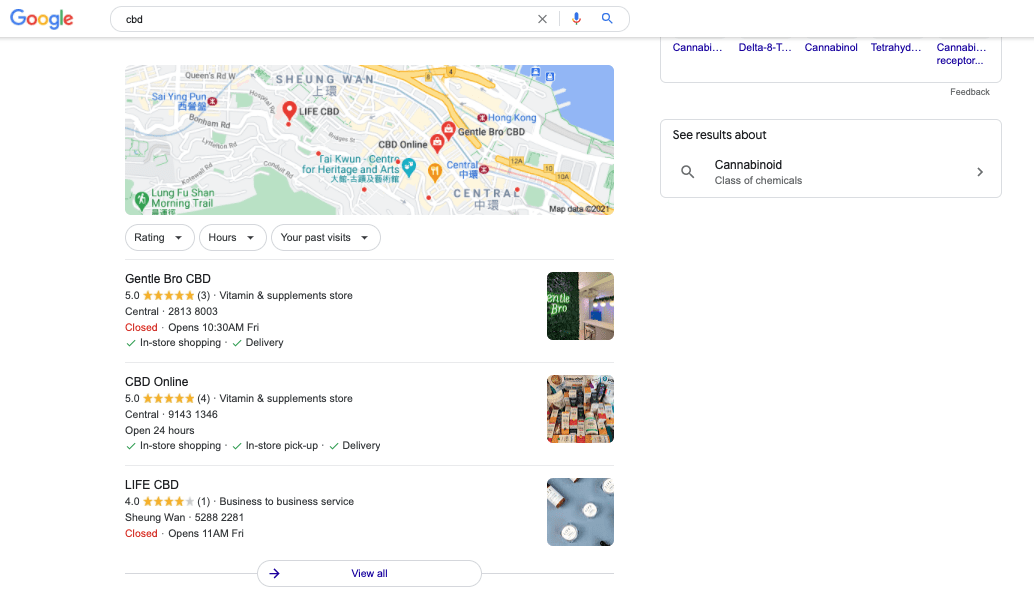Select the CBD Online map pin
Screen dimensions: 1034x616
(x=437, y=142)
